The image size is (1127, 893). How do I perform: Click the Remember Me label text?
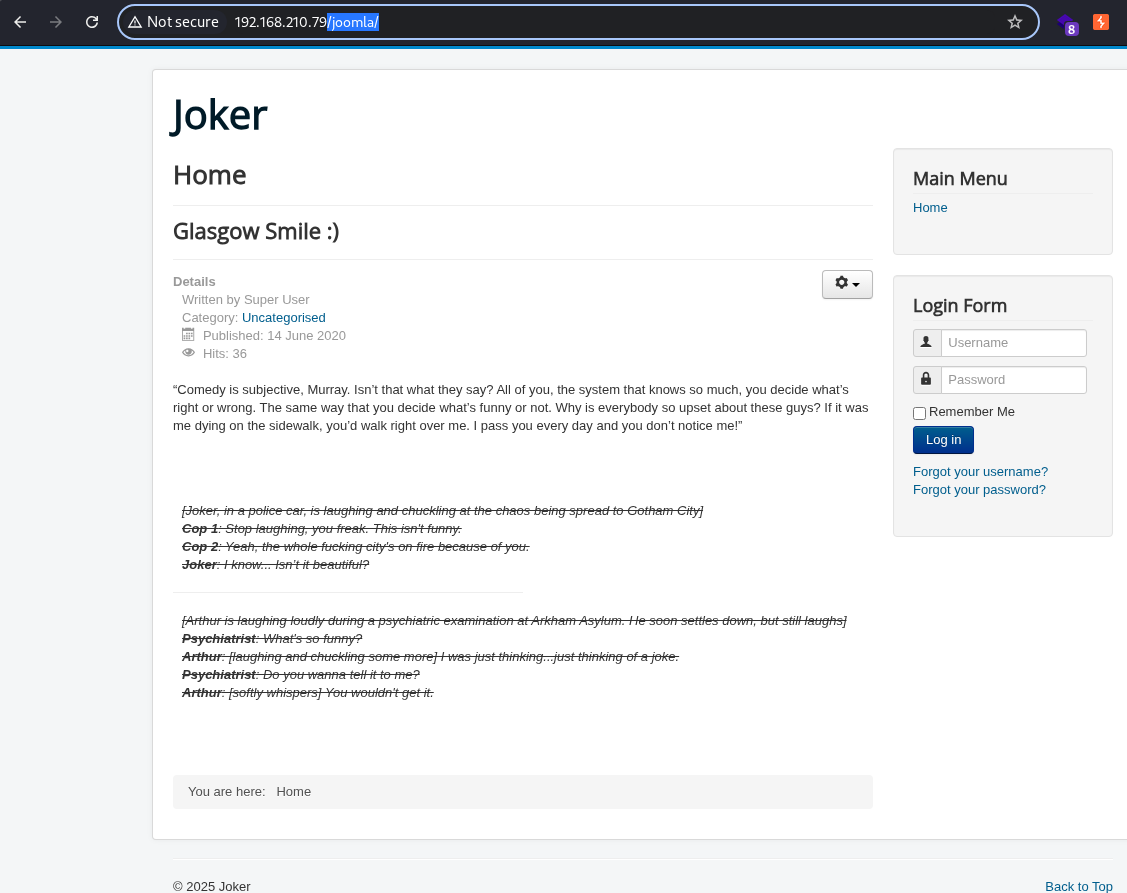(x=972, y=412)
